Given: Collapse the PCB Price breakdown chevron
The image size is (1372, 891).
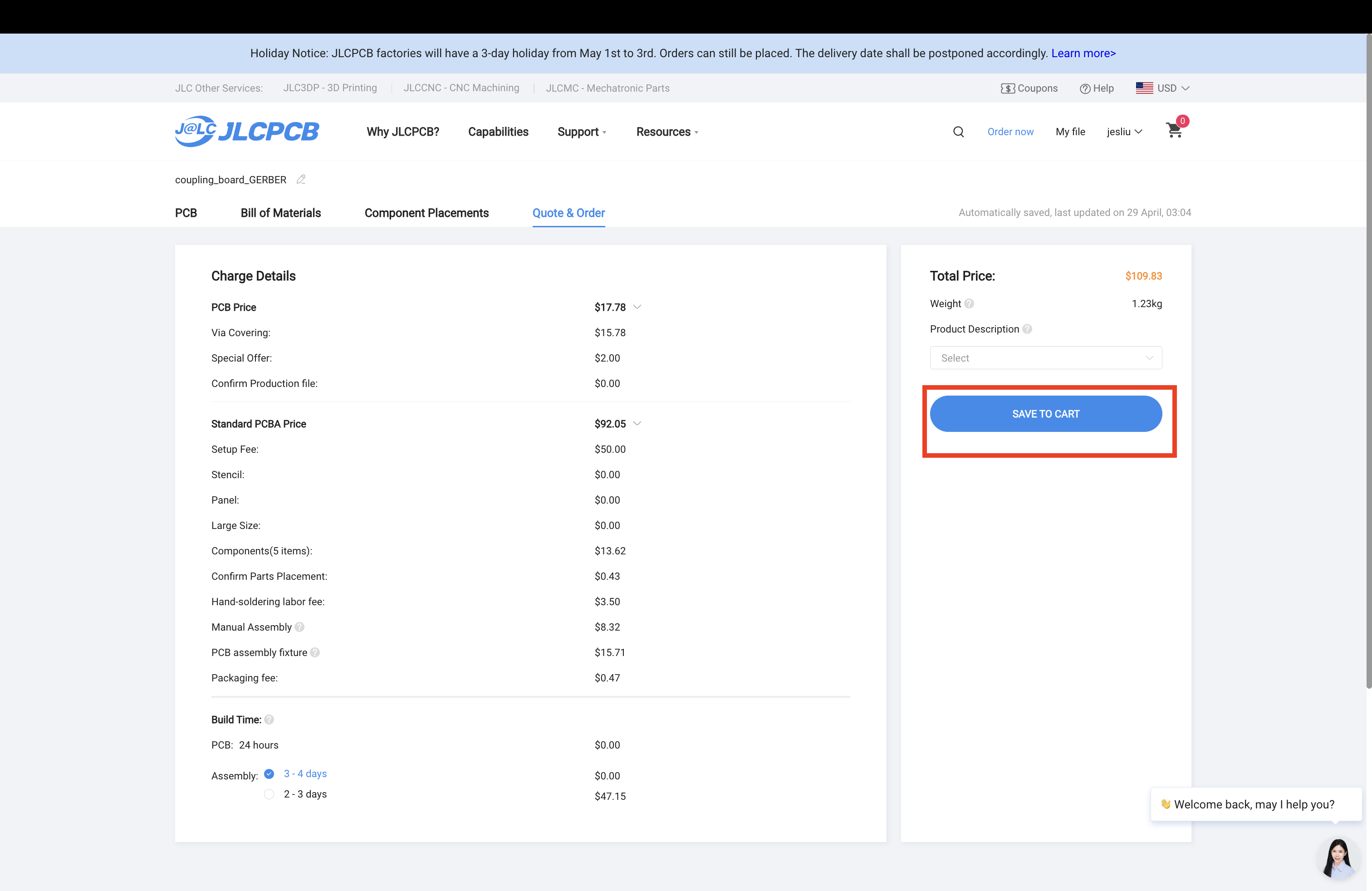Looking at the screenshot, I should coord(637,307).
